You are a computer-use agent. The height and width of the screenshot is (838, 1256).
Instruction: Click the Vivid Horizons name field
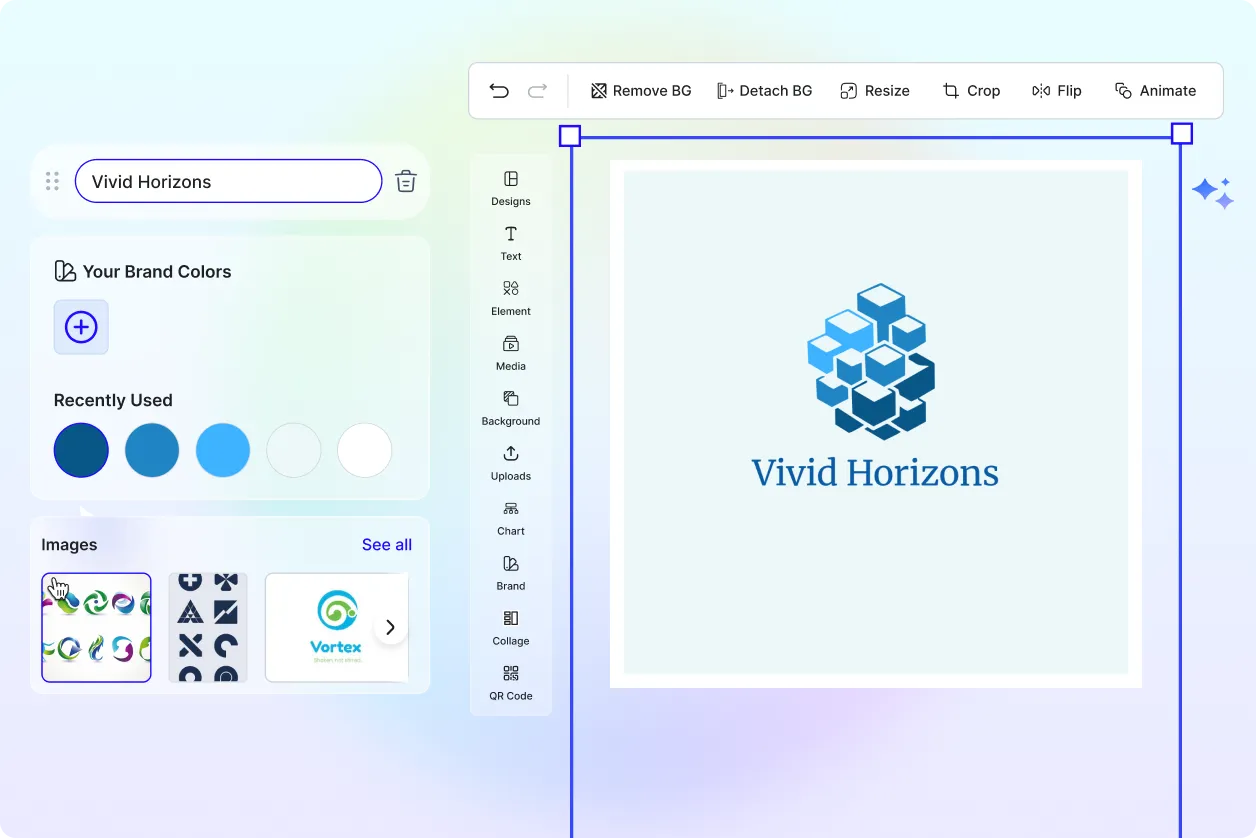pyautogui.click(x=228, y=182)
